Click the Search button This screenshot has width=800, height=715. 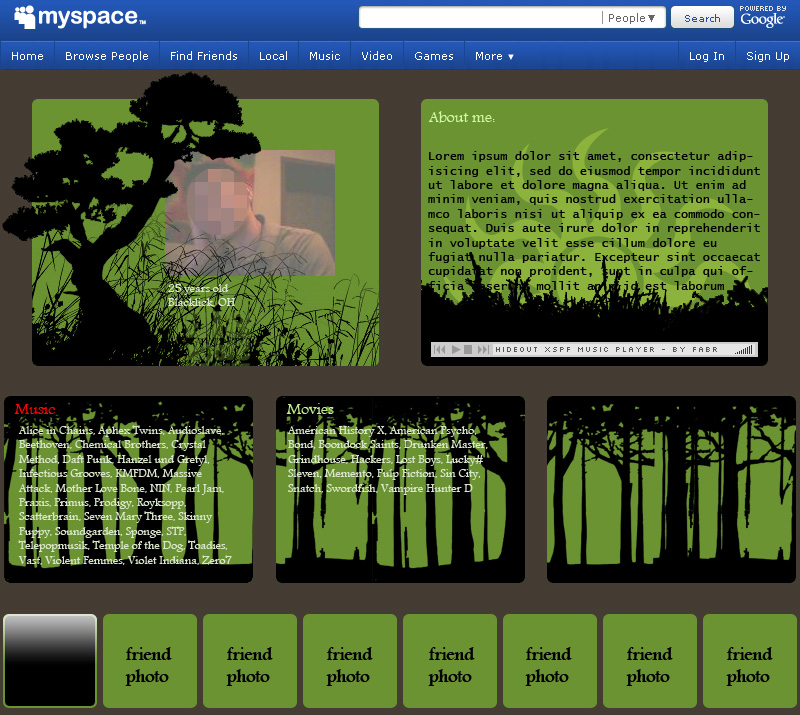(x=702, y=18)
